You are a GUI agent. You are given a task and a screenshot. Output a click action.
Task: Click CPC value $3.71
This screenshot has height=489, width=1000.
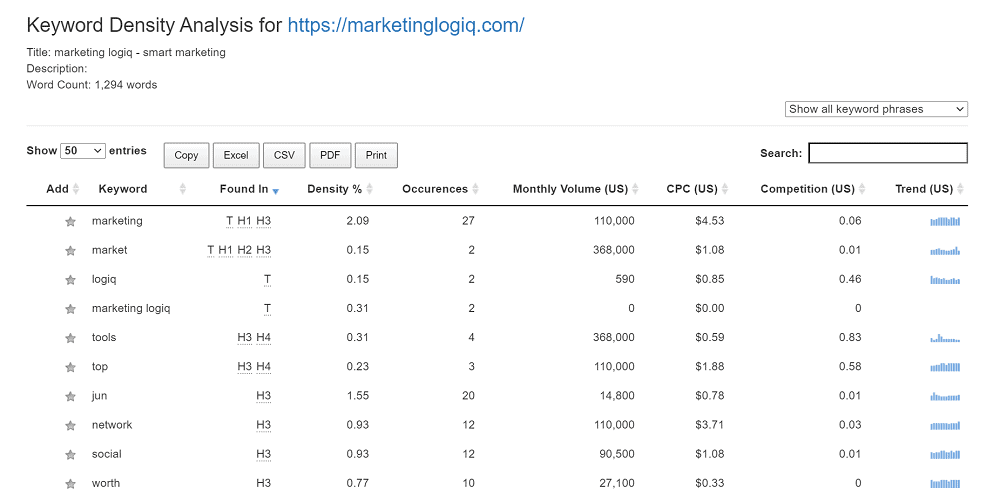710,425
